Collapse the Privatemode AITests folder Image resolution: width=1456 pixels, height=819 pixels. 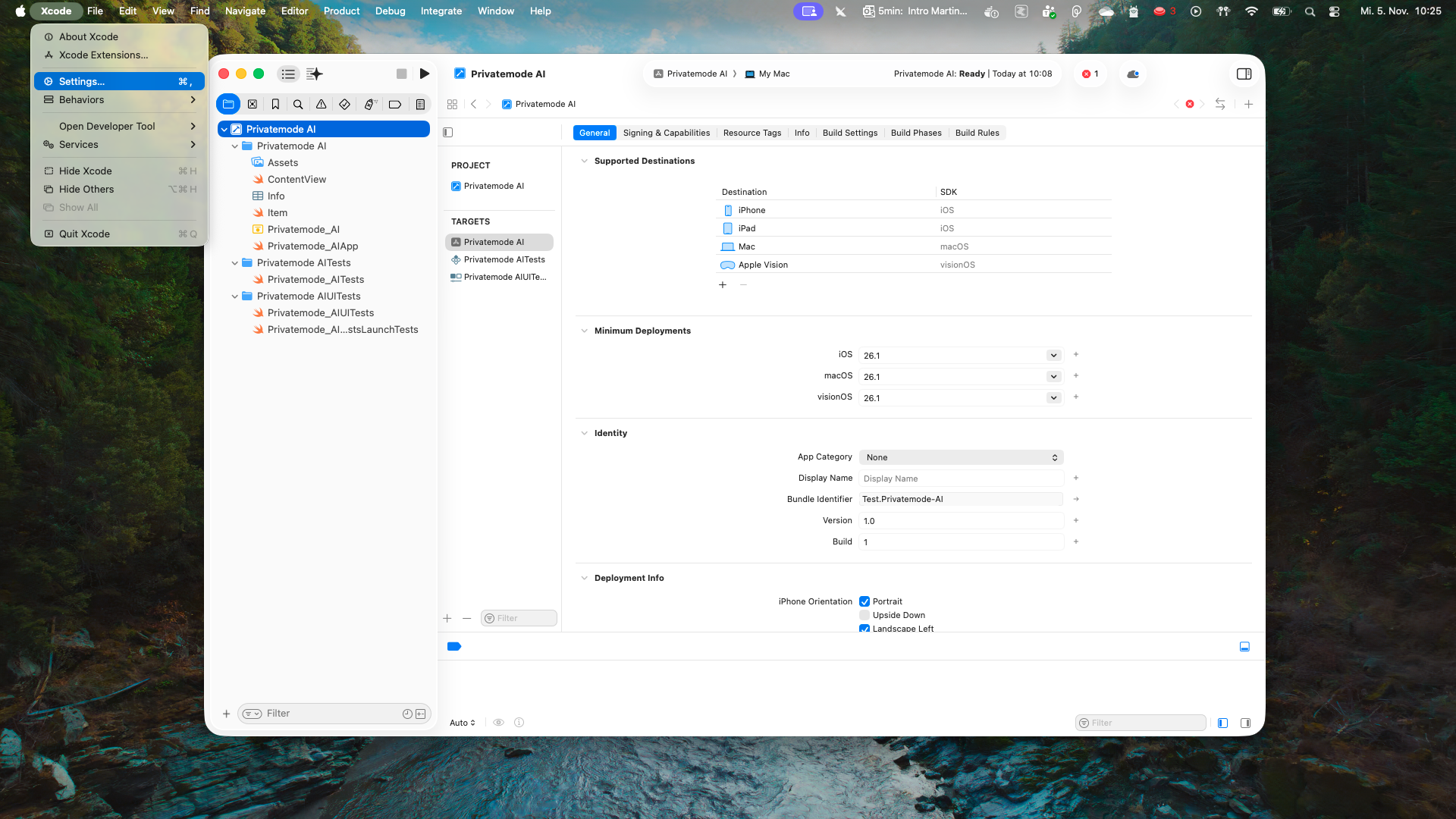click(x=235, y=263)
